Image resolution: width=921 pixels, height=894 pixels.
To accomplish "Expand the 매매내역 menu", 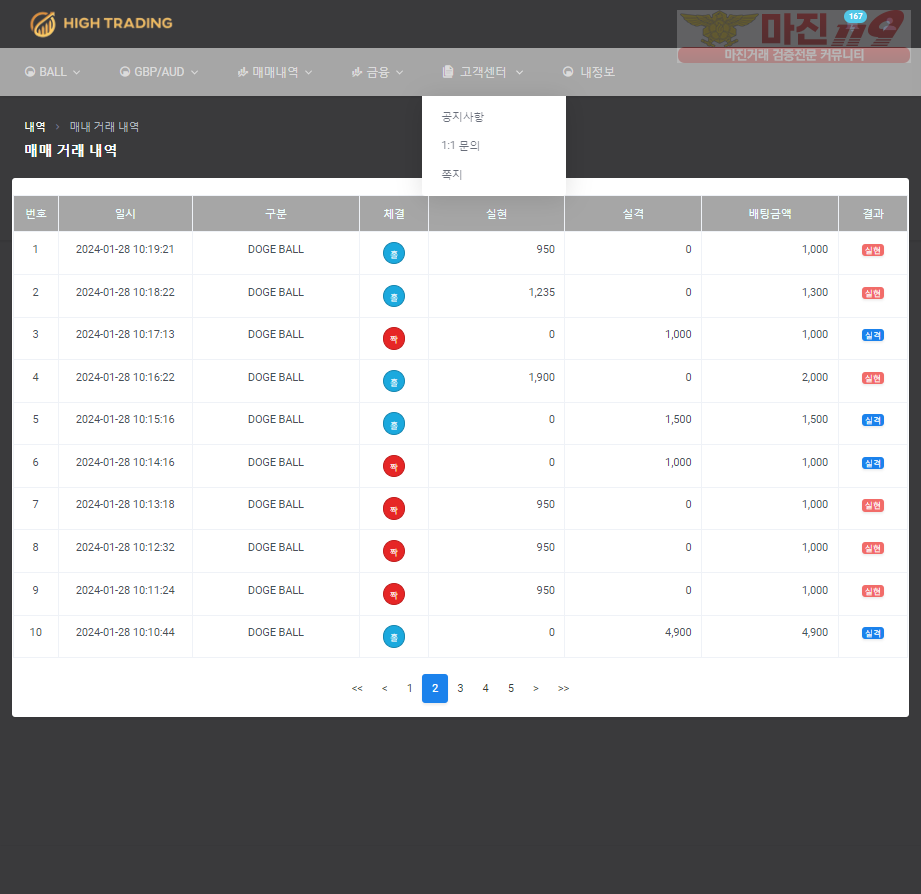I will point(274,72).
